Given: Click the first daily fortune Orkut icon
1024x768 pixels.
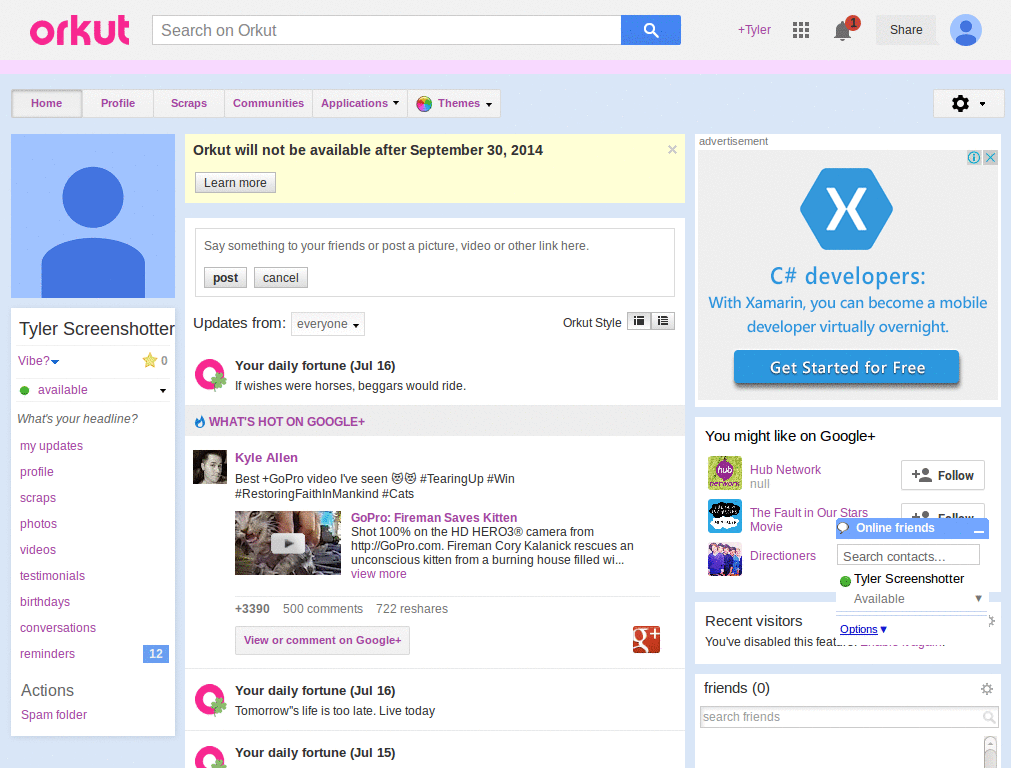Looking at the screenshot, I should coord(210,375).
